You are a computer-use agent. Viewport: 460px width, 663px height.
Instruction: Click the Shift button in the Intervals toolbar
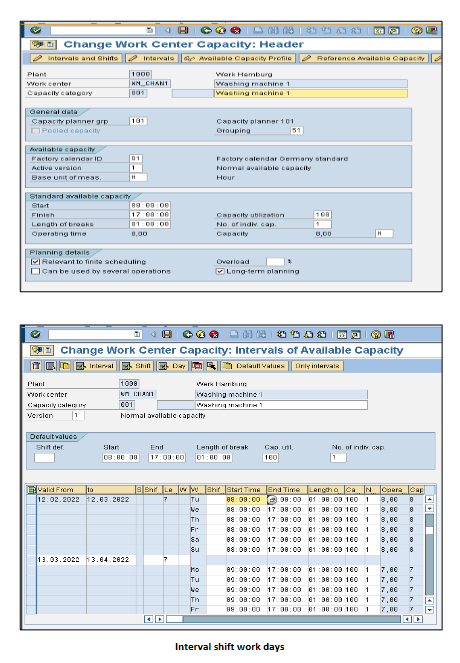[x=136, y=366]
